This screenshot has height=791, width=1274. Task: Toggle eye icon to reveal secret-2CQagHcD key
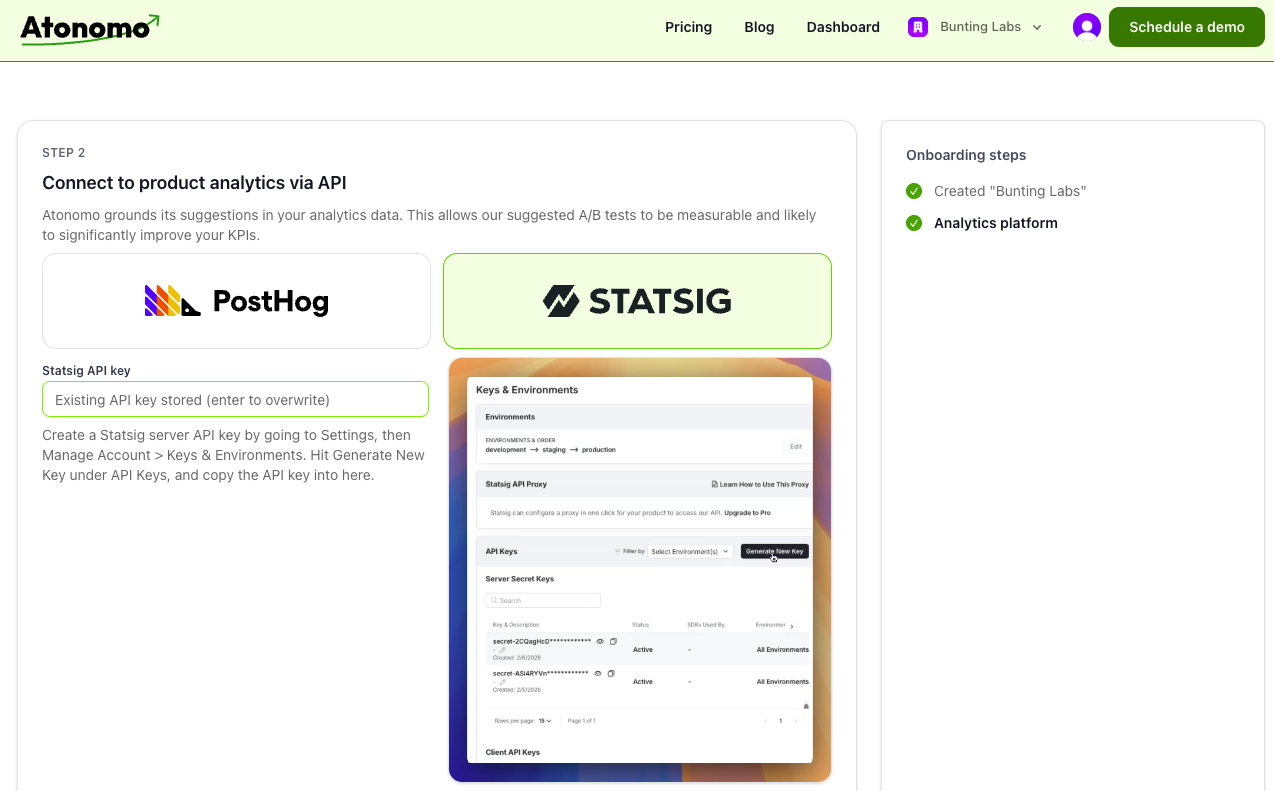pyautogui.click(x=600, y=641)
